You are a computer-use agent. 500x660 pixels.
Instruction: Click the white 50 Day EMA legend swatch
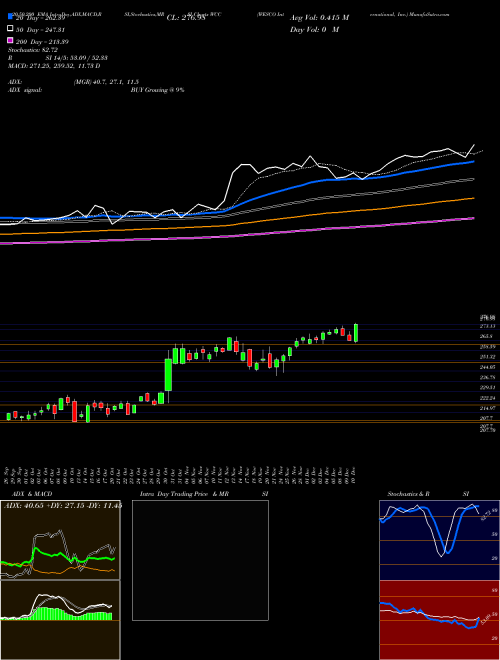[10, 29]
